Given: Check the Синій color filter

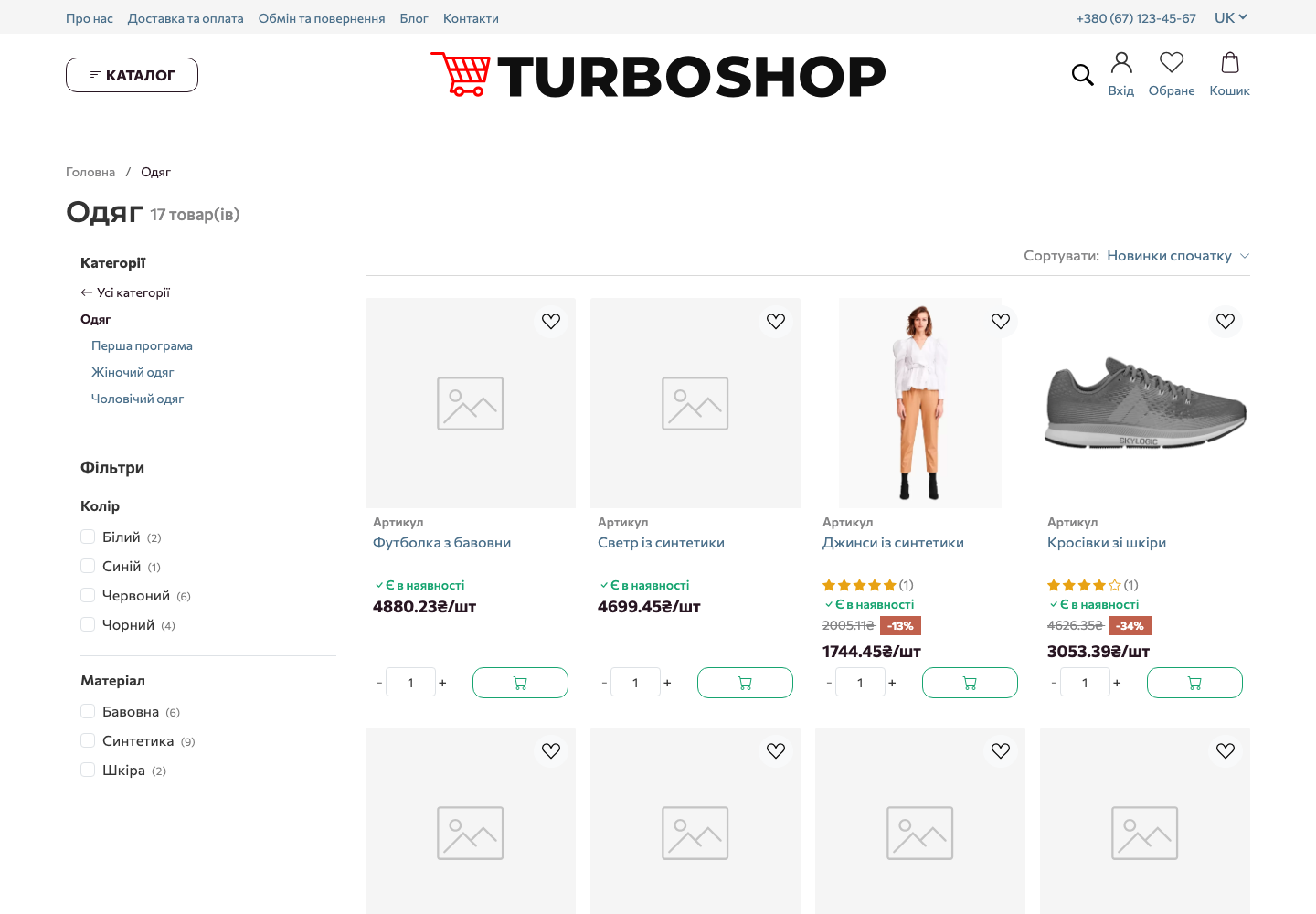Looking at the screenshot, I should click(x=88, y=566).
